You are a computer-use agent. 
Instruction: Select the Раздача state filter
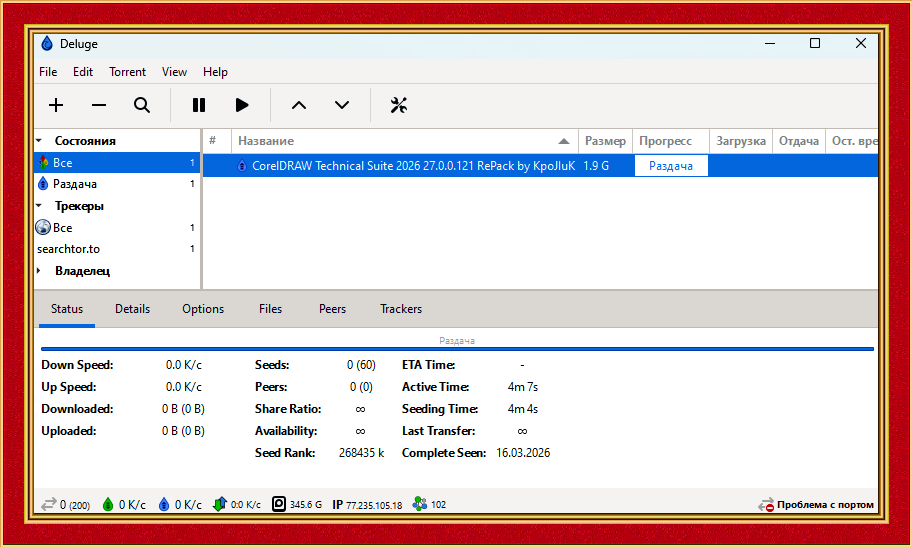click(x=117, y=184)
